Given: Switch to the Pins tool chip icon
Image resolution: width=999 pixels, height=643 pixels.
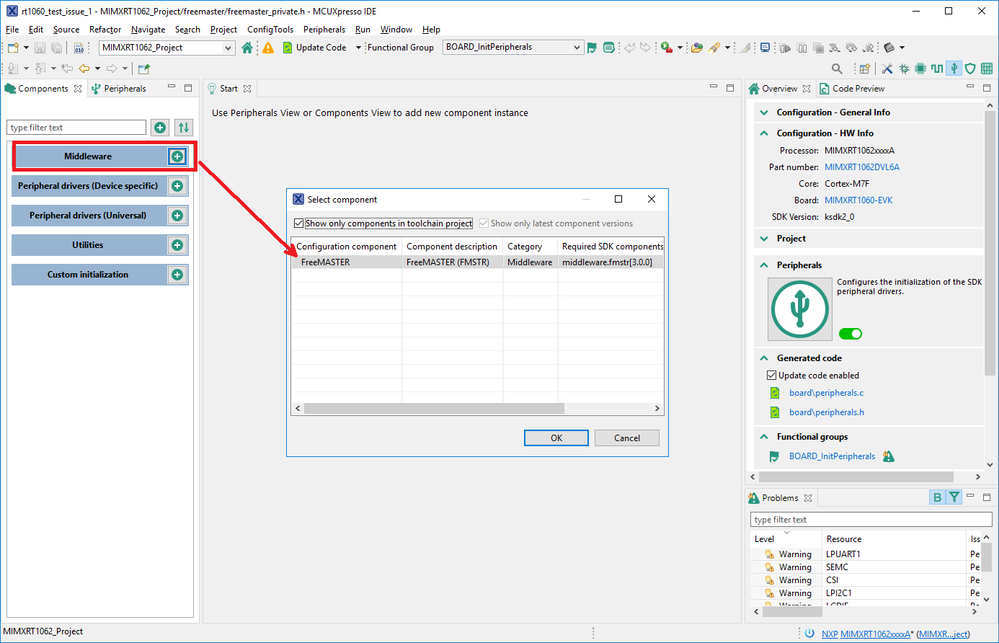Looking at the screenshot, I should click(921, 68).
